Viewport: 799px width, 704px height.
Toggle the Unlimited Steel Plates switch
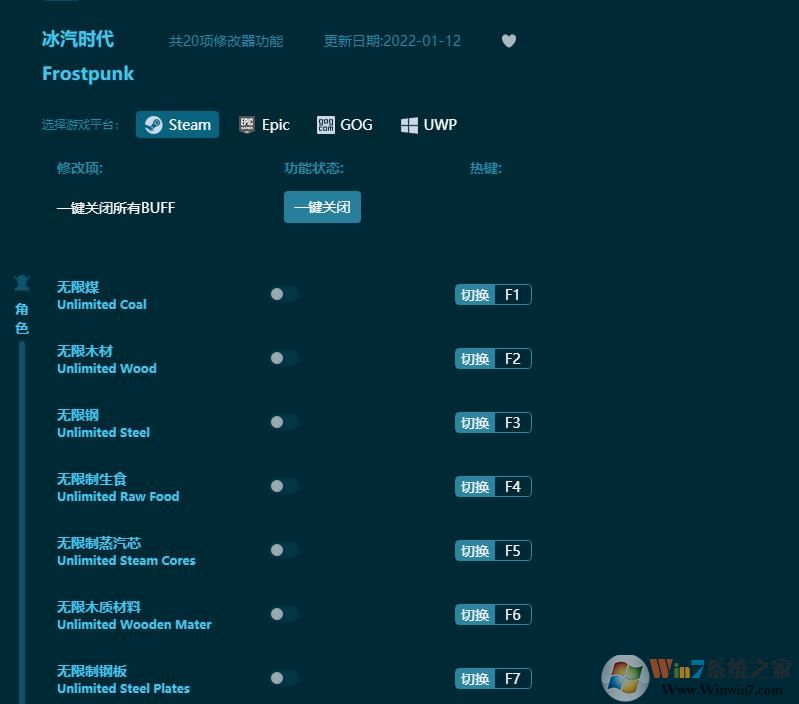284,678
